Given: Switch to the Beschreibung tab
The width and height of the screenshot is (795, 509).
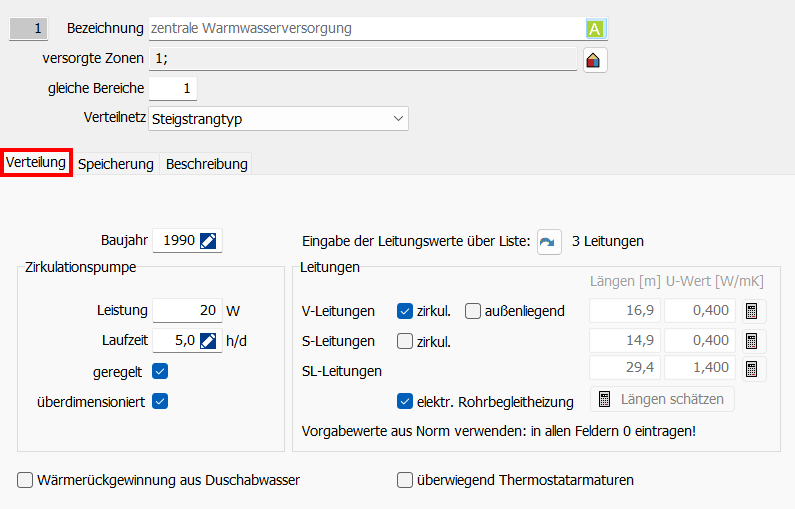Looking at the screenshot, I should coord(205,164).
